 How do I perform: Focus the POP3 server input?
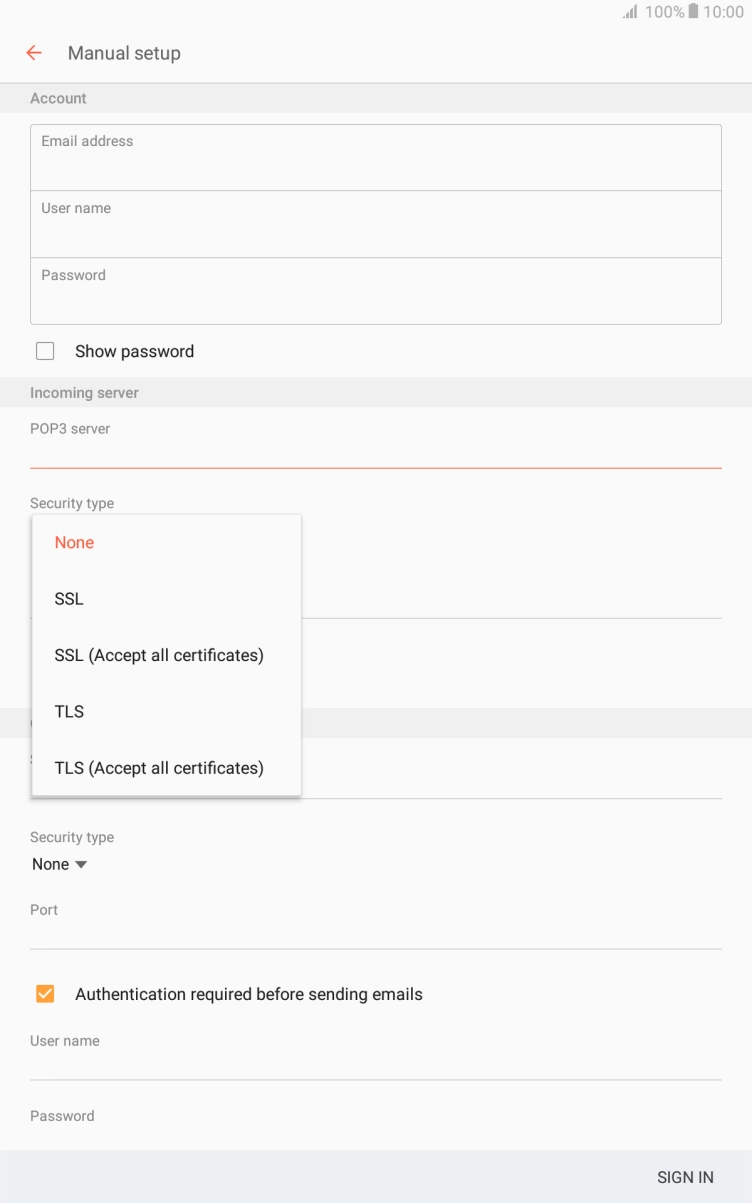coord(375,450)
